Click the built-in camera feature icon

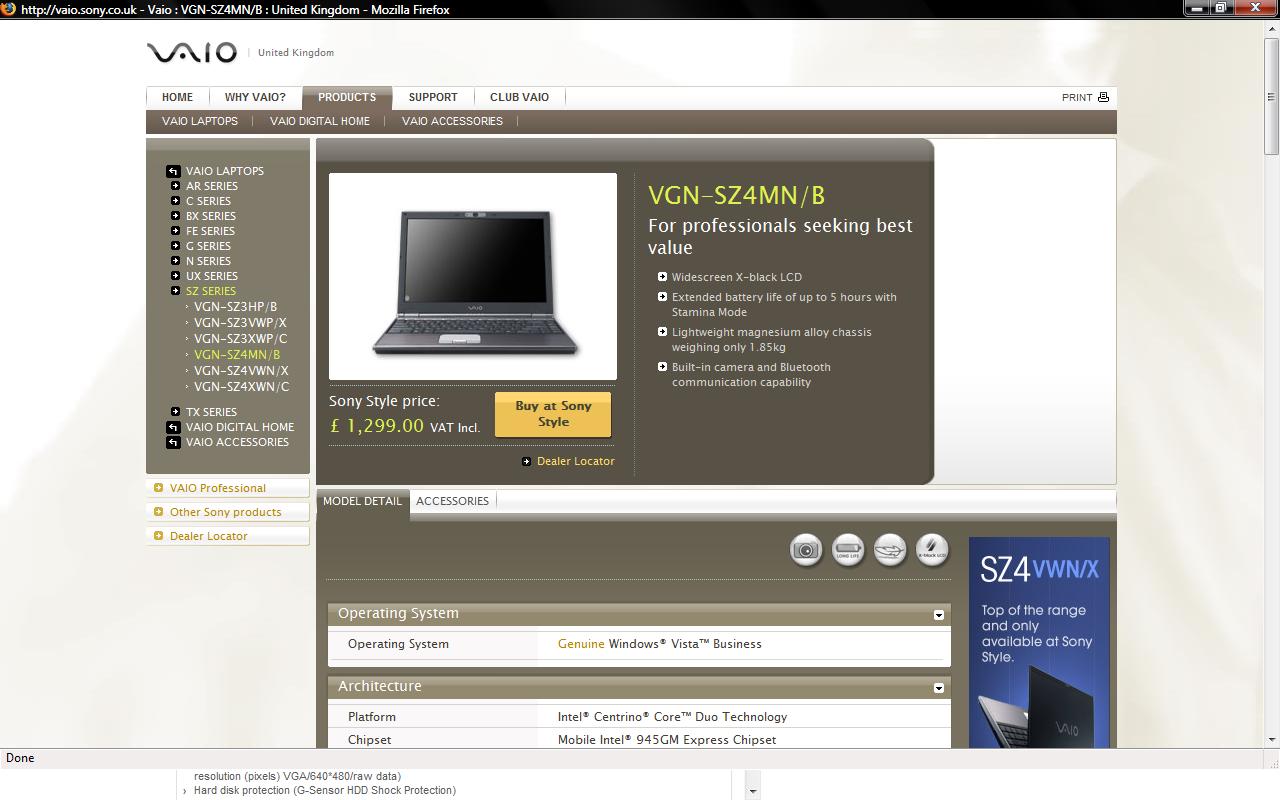click(806, 549)
